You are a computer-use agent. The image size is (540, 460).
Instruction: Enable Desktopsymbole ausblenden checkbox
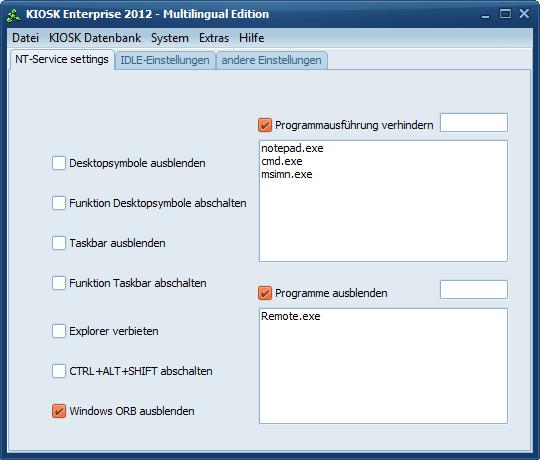(59, 163)
